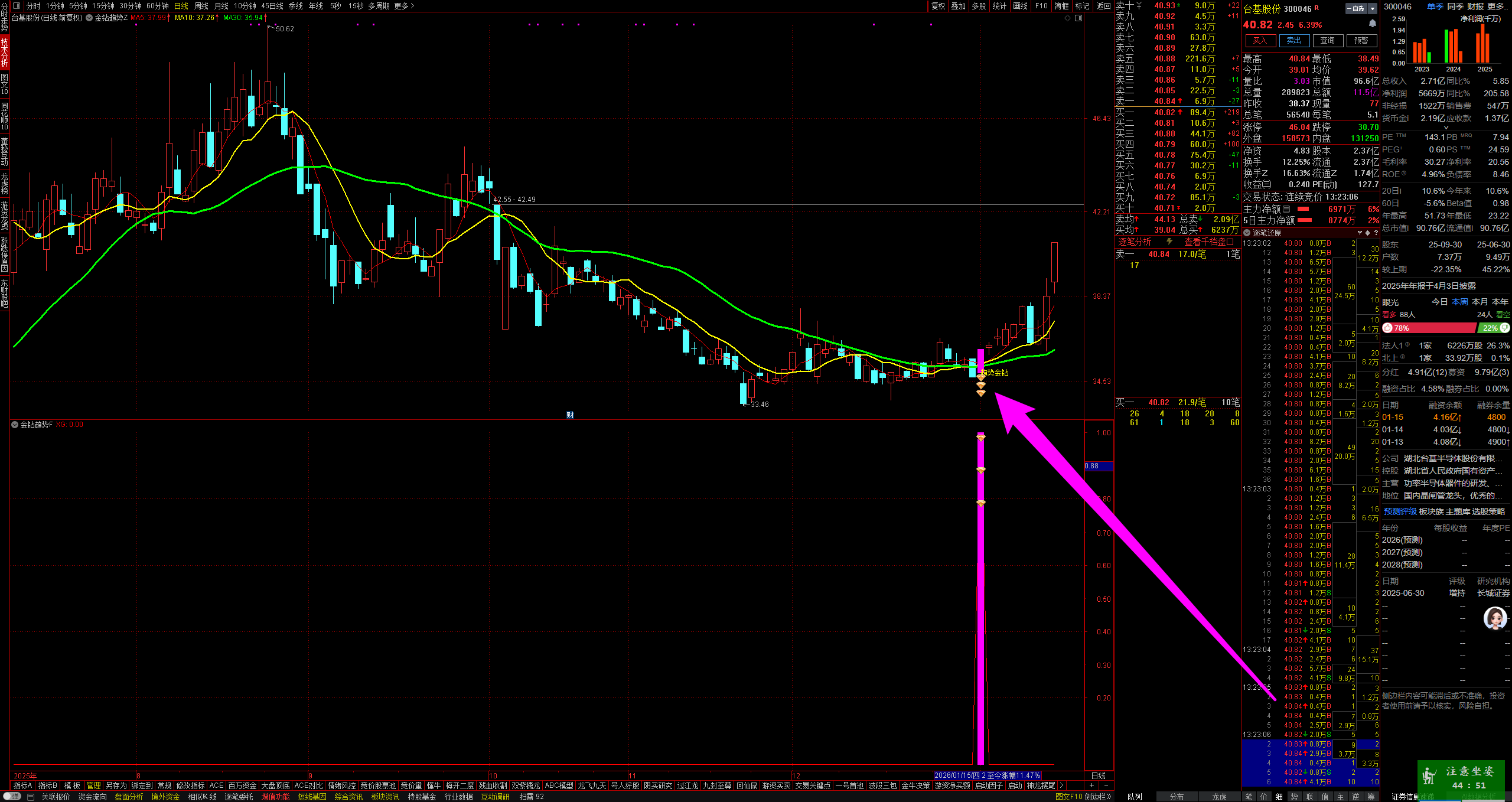Click the price alert bell icon
Screen dimensions: 1512x802
[x=1372, y=24]
